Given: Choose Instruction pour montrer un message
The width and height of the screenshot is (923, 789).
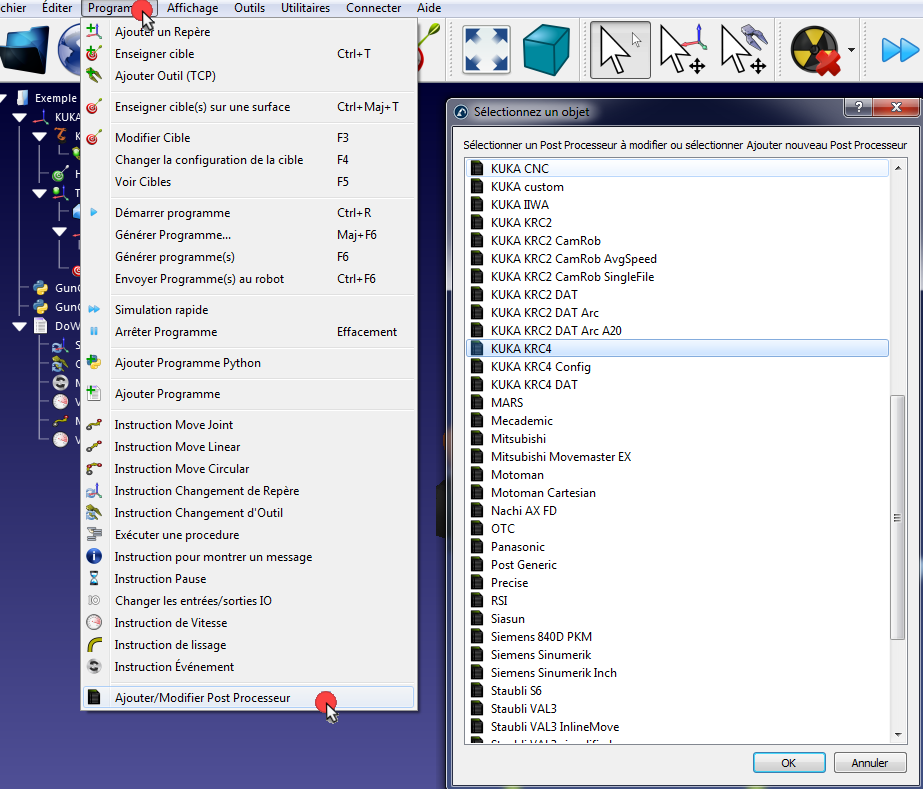Looking at the screenshot, I should [x=248, y=556].
